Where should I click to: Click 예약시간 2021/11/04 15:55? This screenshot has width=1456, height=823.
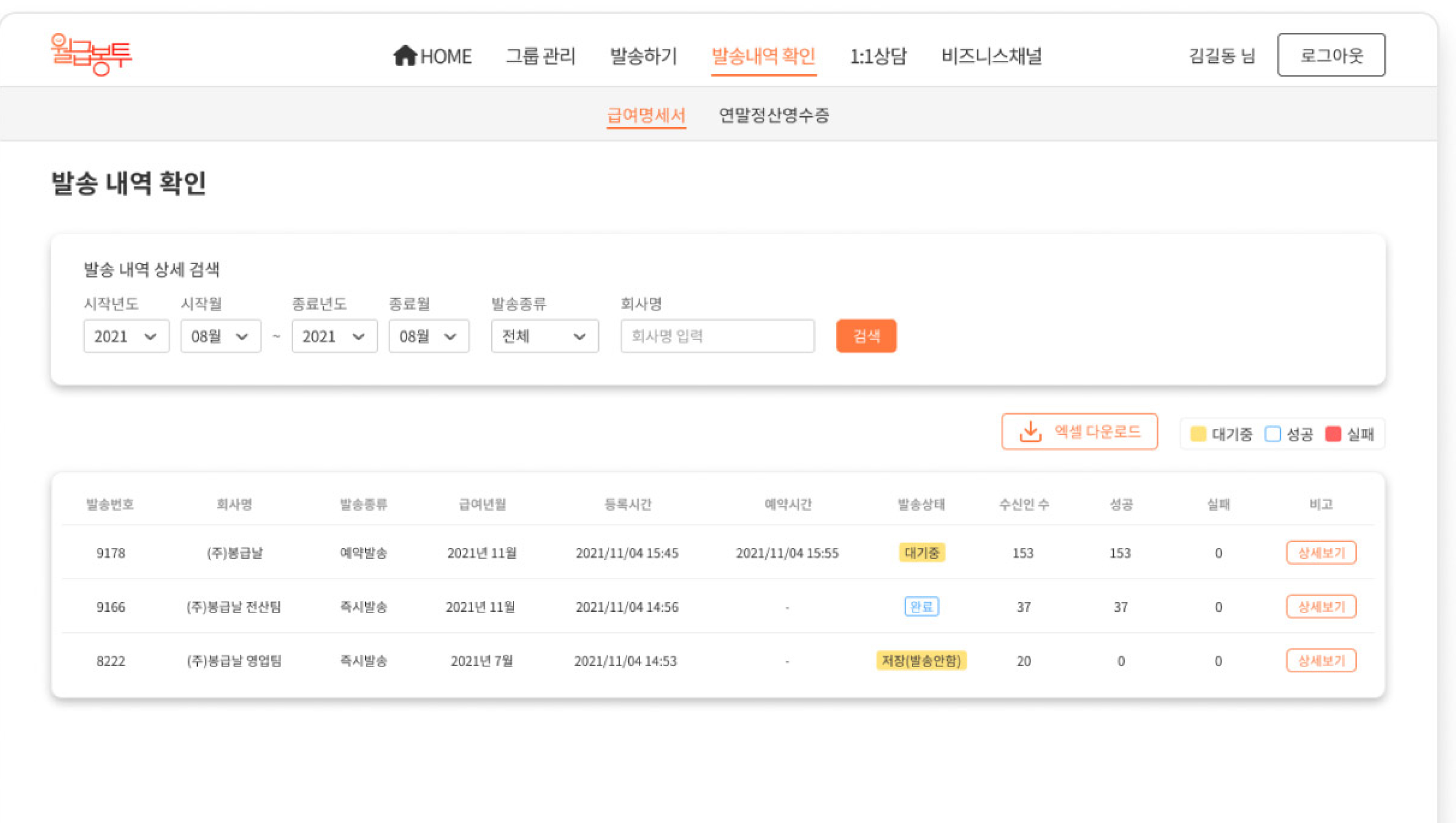[x=787, y=553]
